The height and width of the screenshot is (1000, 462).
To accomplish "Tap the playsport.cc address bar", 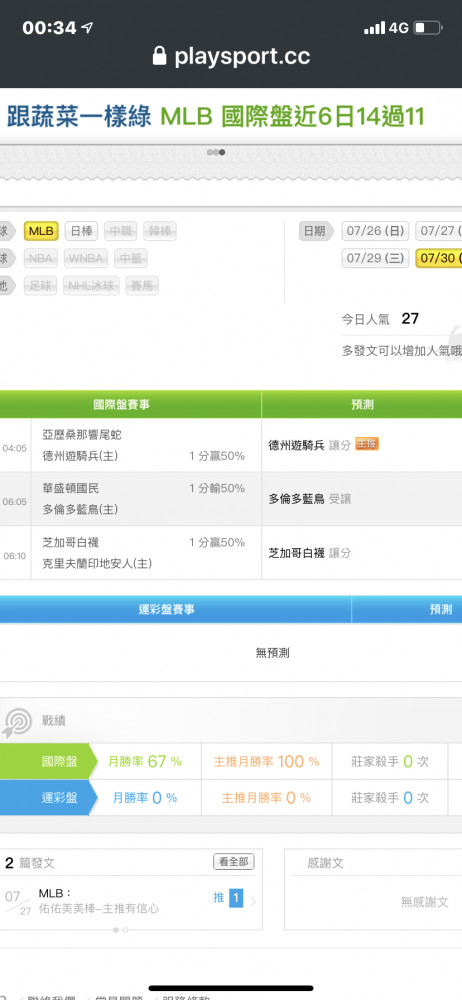I will (x=231, y=56).
